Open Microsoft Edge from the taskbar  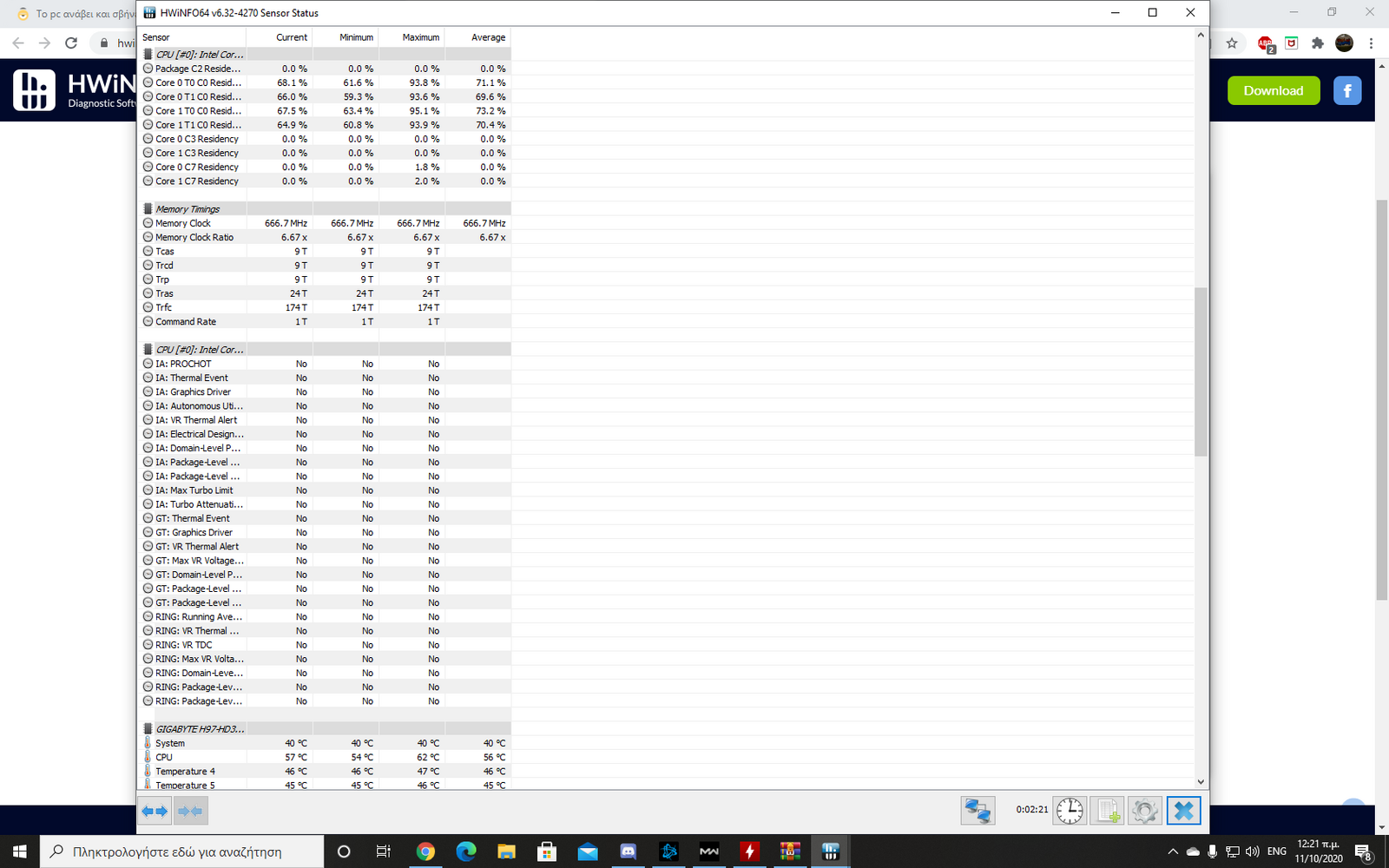(x=466, y=852)
